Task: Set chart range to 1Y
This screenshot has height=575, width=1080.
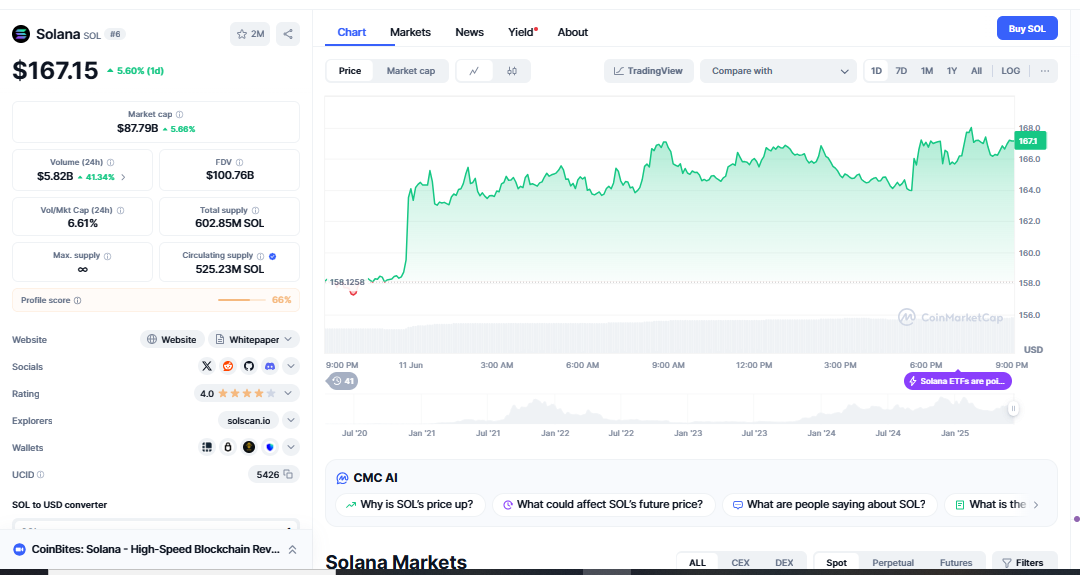Action: pyautogui.click(x=952, y=71)
